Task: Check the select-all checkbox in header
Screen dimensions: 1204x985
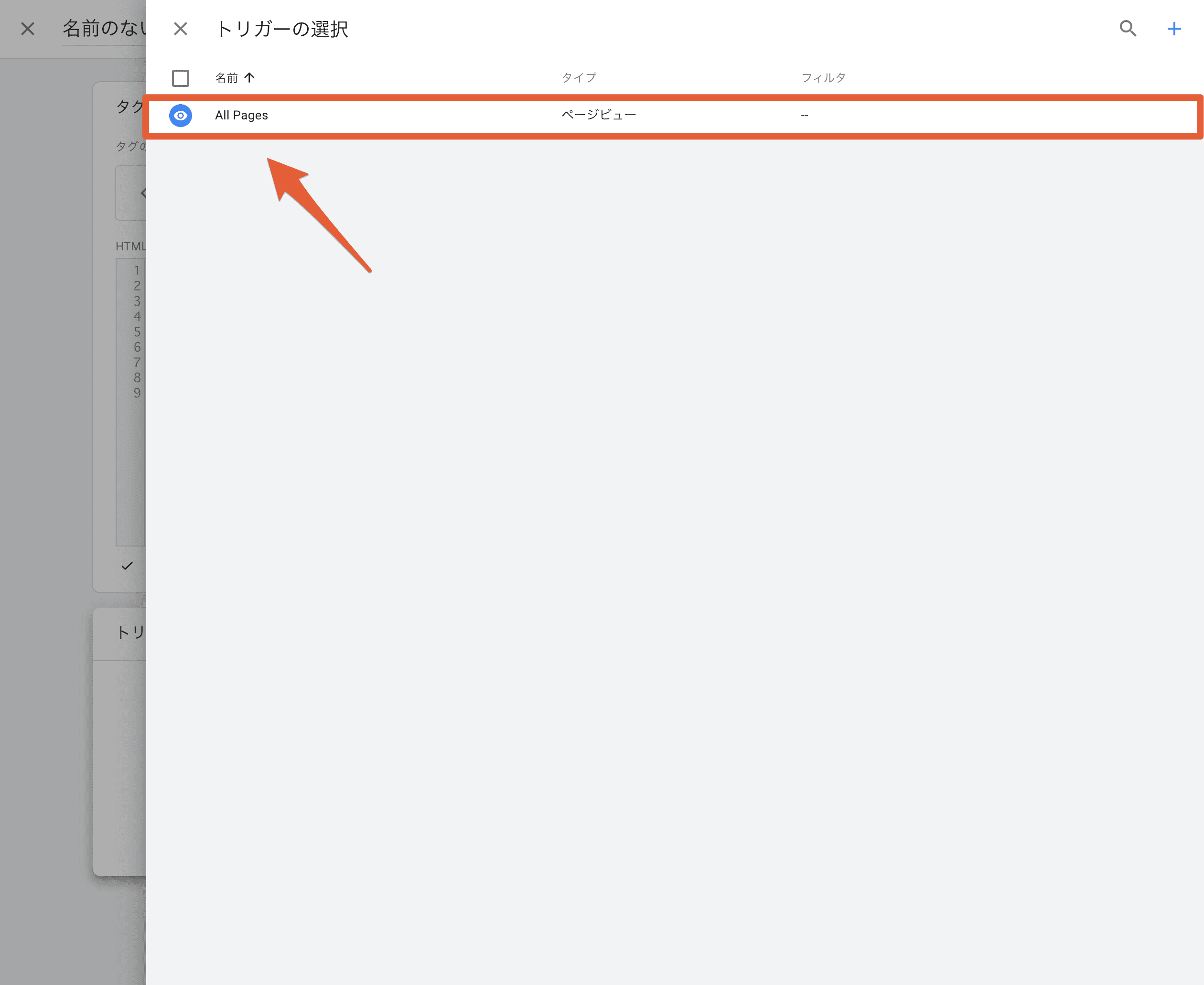Action: 181,78
